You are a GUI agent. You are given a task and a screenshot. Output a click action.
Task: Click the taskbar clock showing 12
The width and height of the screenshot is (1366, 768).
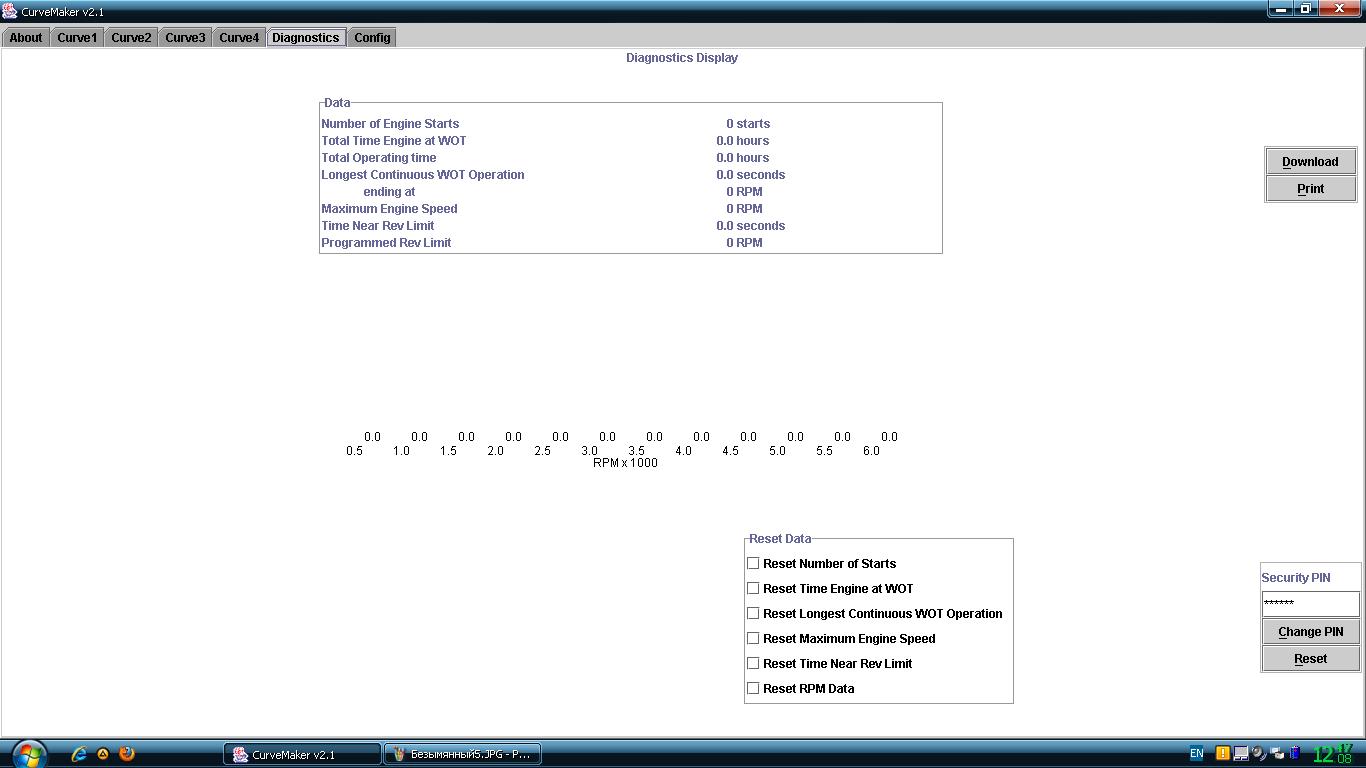tap(1333, 754)
